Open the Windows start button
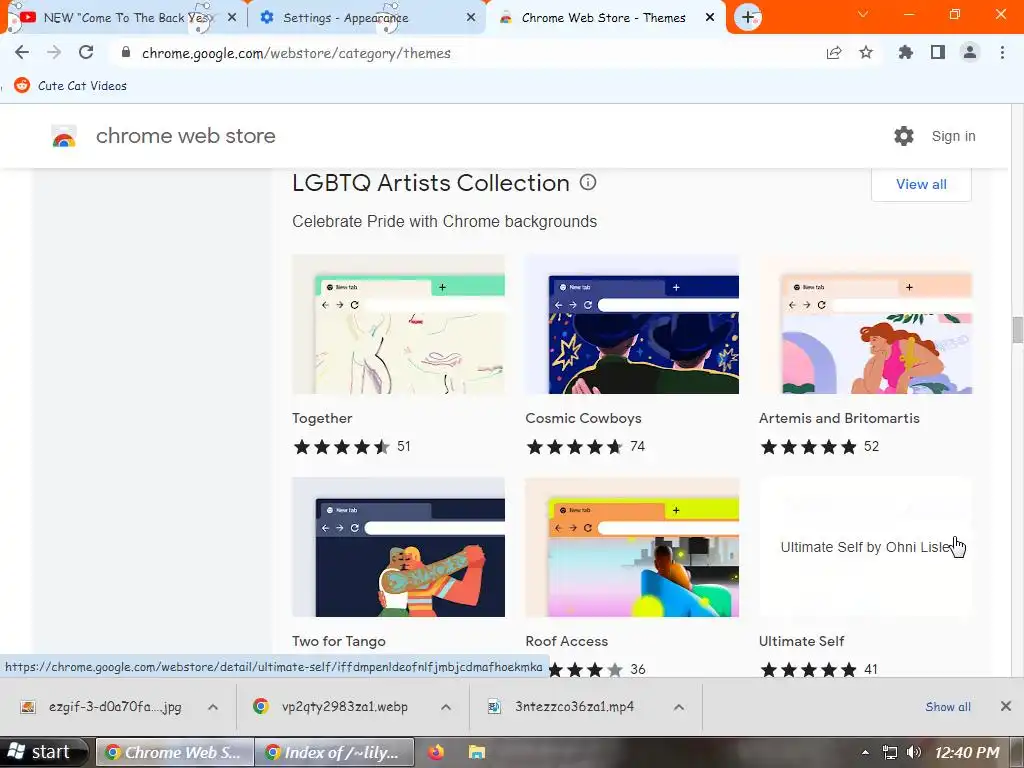Viewport: 1024px width, 768px height. [x=44, y=752]
